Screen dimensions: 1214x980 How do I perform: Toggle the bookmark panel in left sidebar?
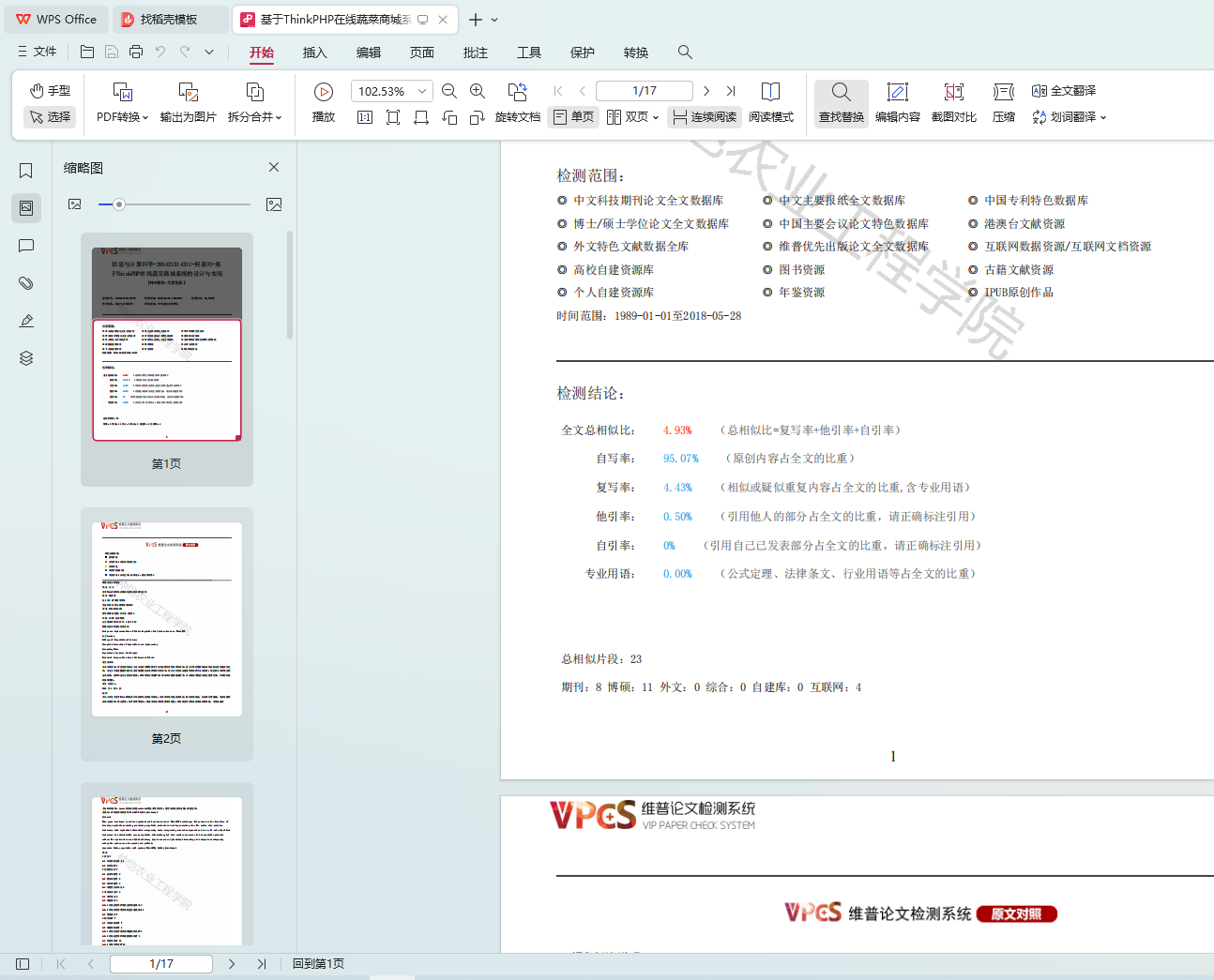point(26,171)
